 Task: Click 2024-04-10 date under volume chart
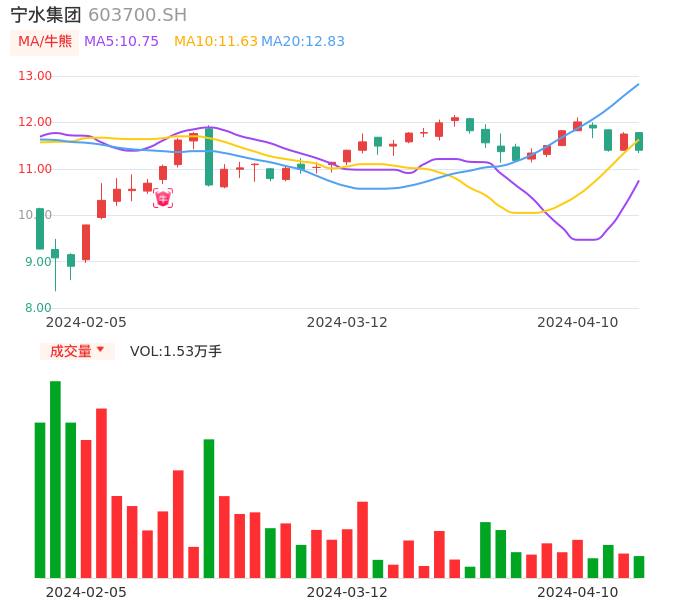click(578, 592)
